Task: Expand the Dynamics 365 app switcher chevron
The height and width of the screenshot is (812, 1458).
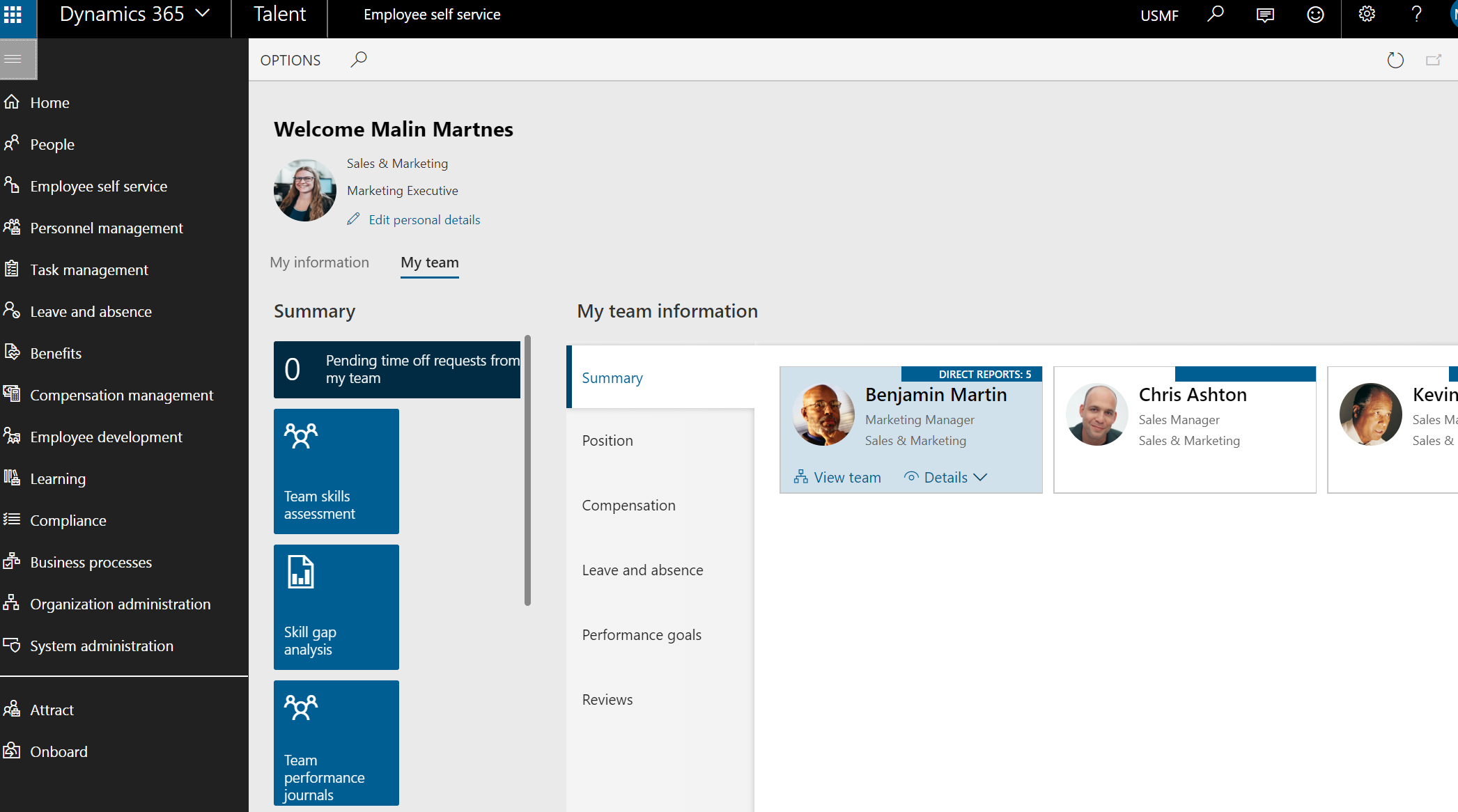Action: (x=203, y=13)
